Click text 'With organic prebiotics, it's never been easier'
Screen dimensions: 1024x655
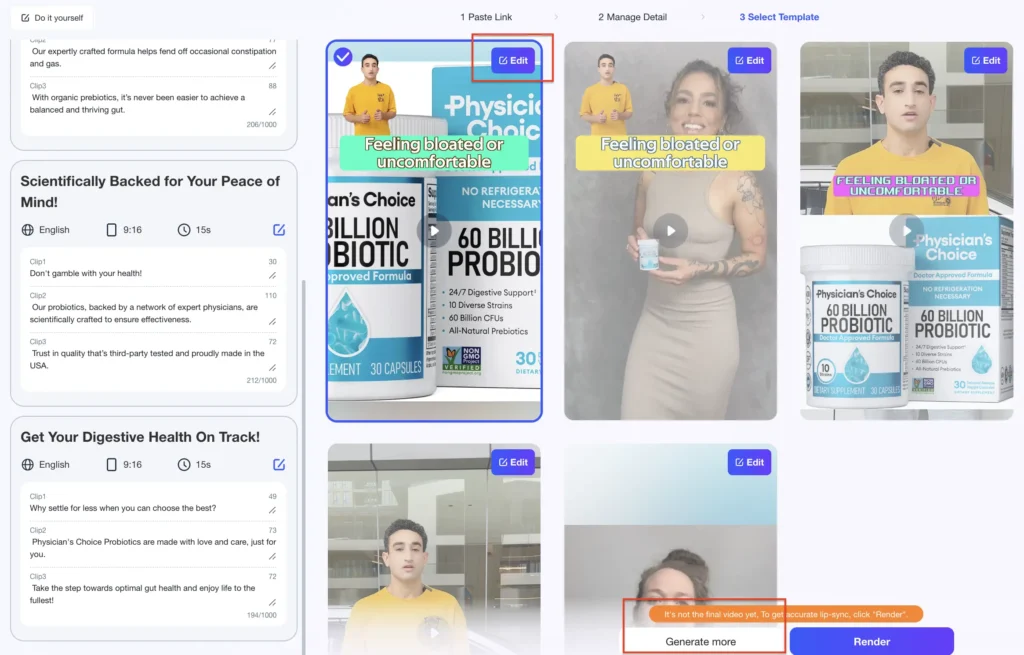coord(137,103)
